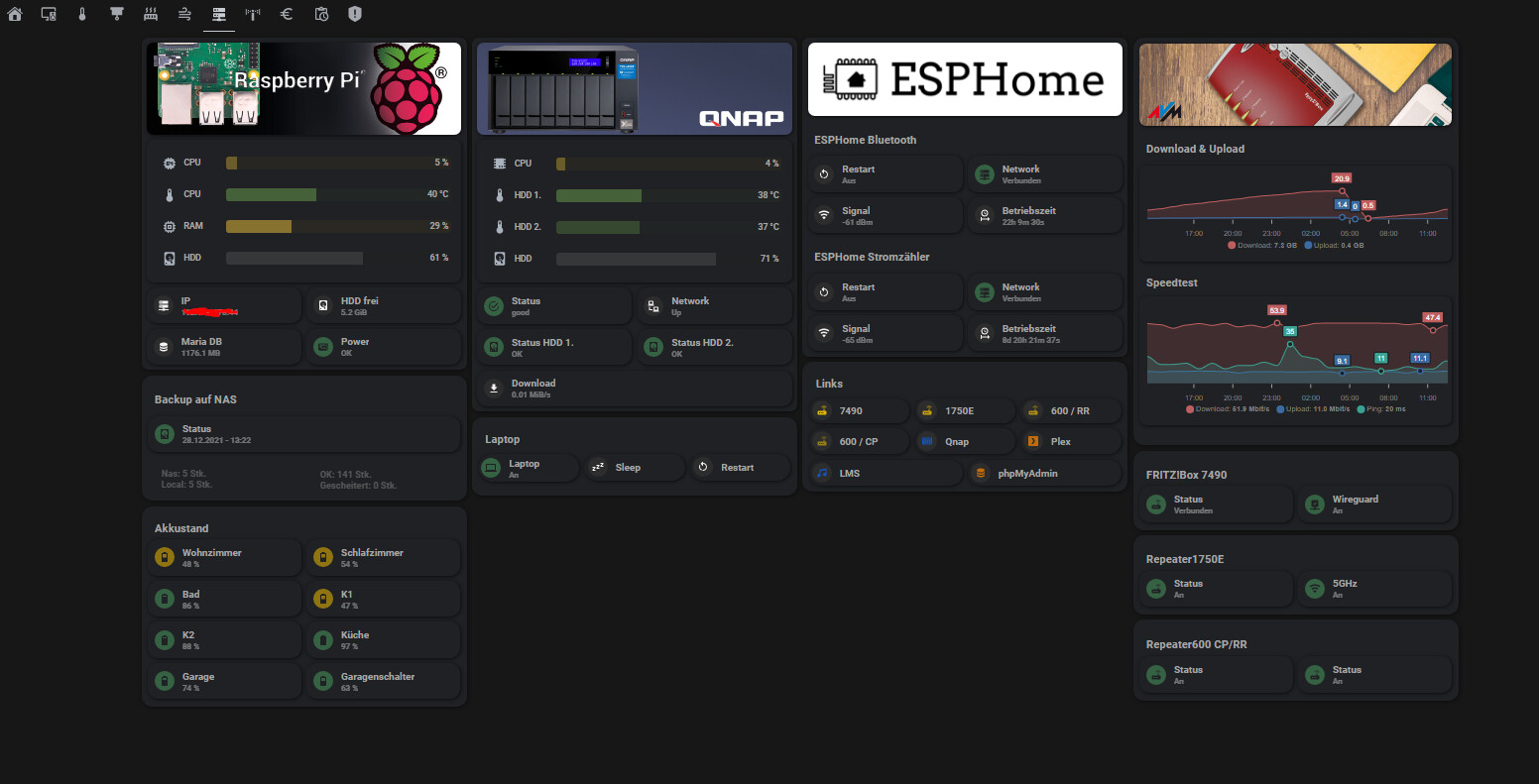Click the HDD usage bar on the Raspberry Pi card
This screenshot has width=1539, height=784.
pyautogui.click(x=295, y=257)
